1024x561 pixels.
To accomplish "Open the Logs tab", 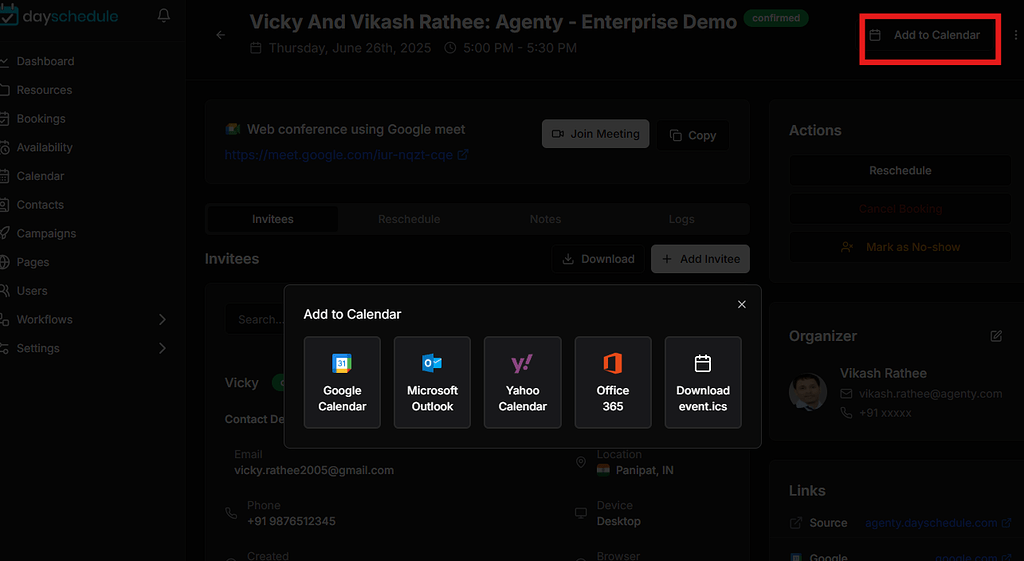I will 681,219.
